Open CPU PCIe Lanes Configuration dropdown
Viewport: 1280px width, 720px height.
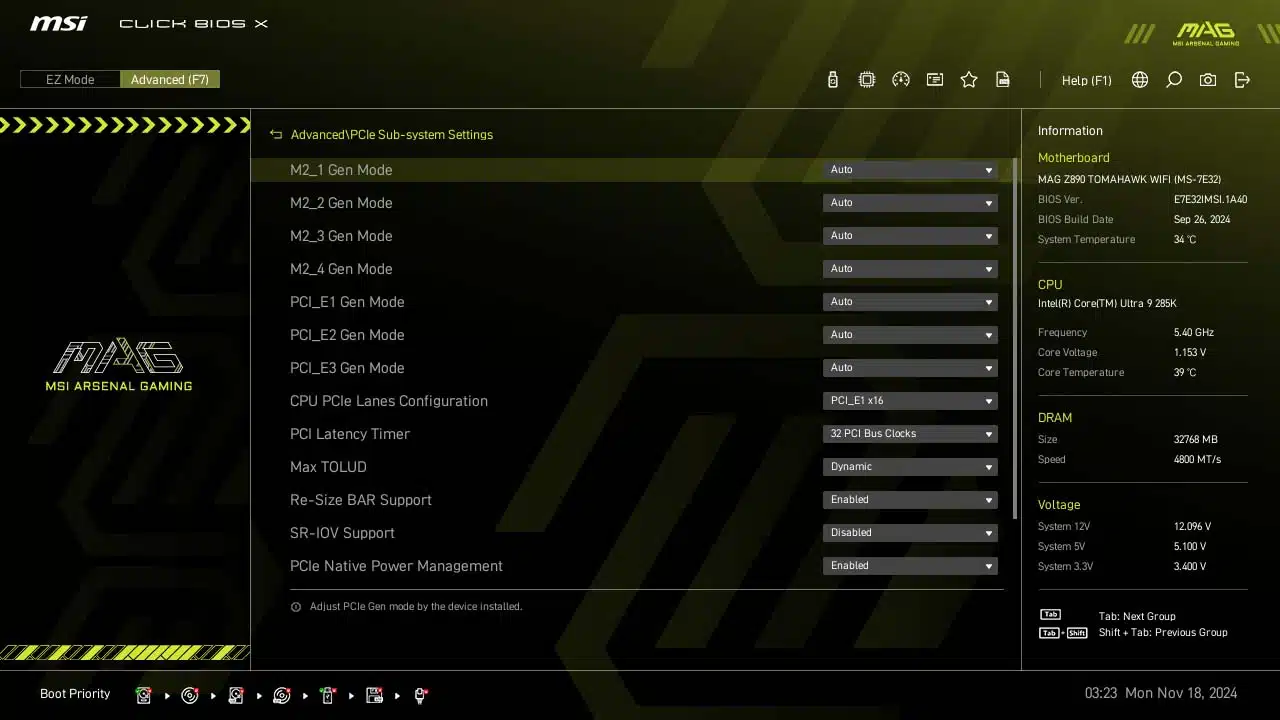point(910,401)
